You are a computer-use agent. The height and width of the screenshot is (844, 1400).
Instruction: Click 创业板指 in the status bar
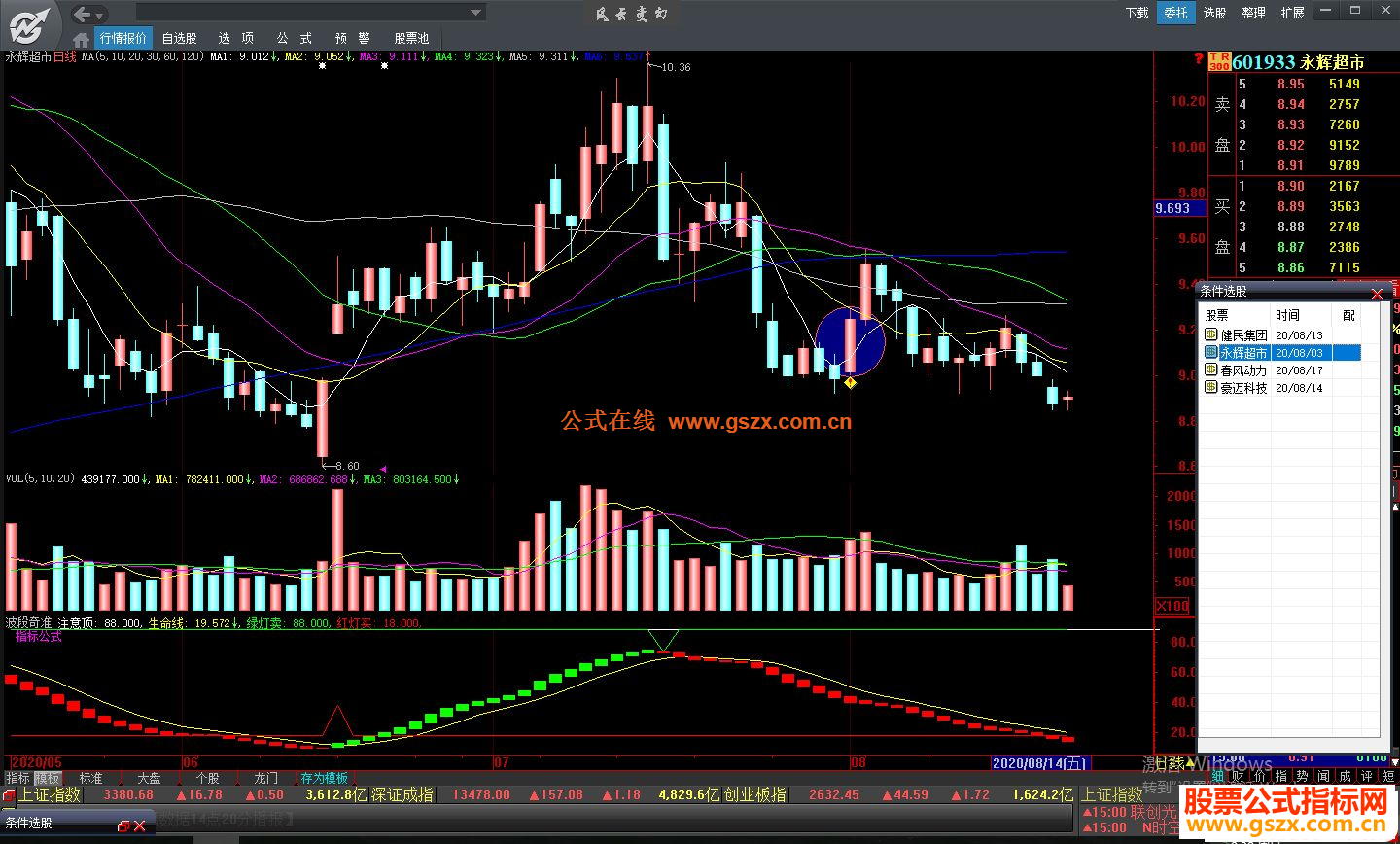point(754,795)
